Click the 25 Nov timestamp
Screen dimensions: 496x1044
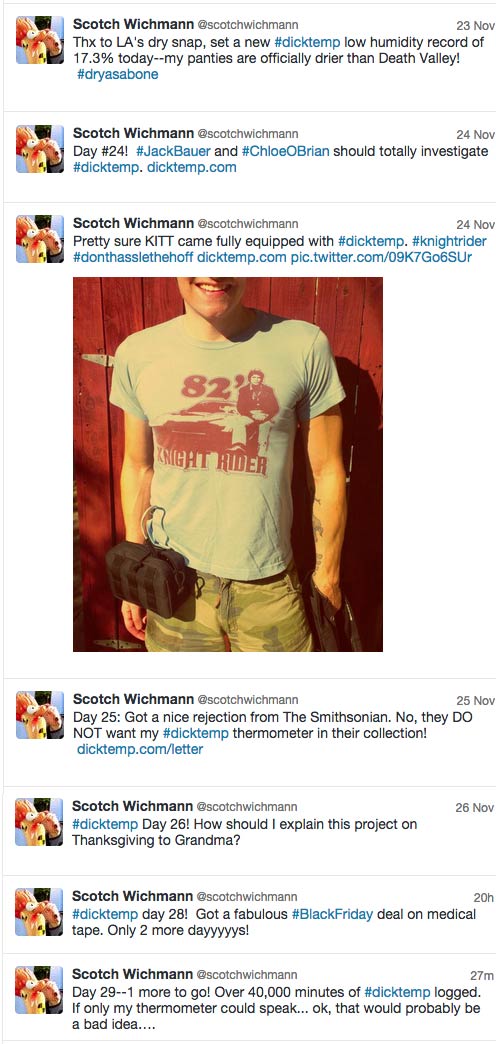(475, 700)
